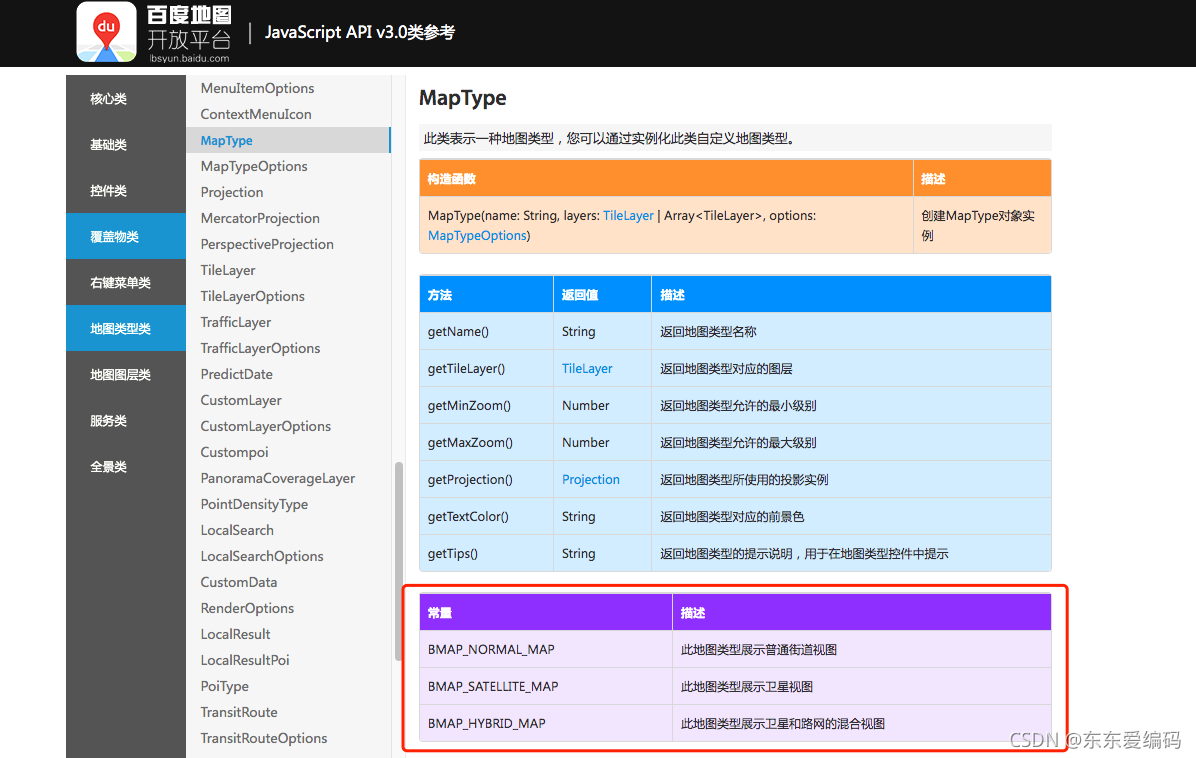Click the BMAP_SATELLITE_MAP constant cell
This screenshot has height=758, width=1196.
546,686
